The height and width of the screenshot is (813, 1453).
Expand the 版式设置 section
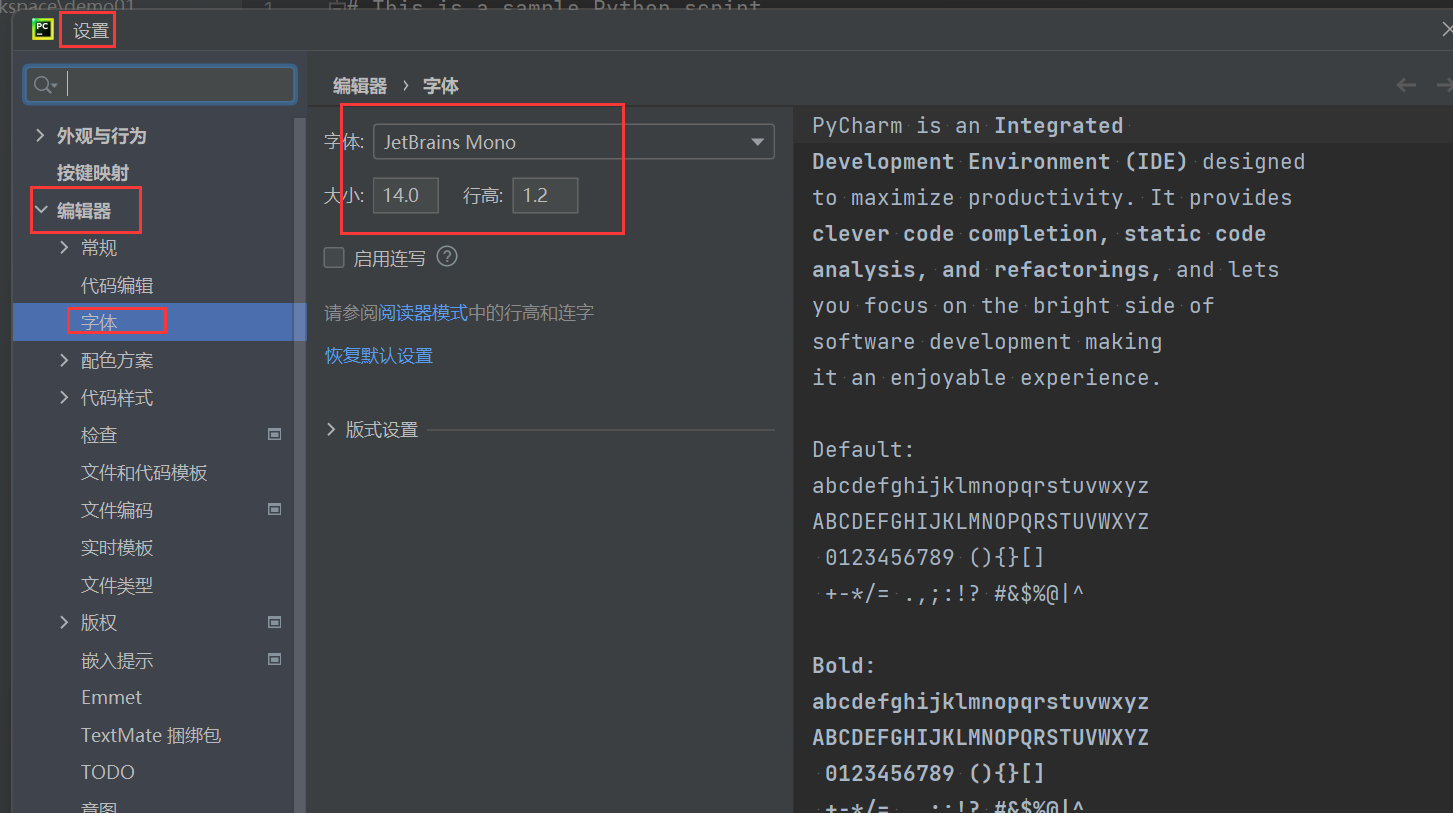(332, 430)
